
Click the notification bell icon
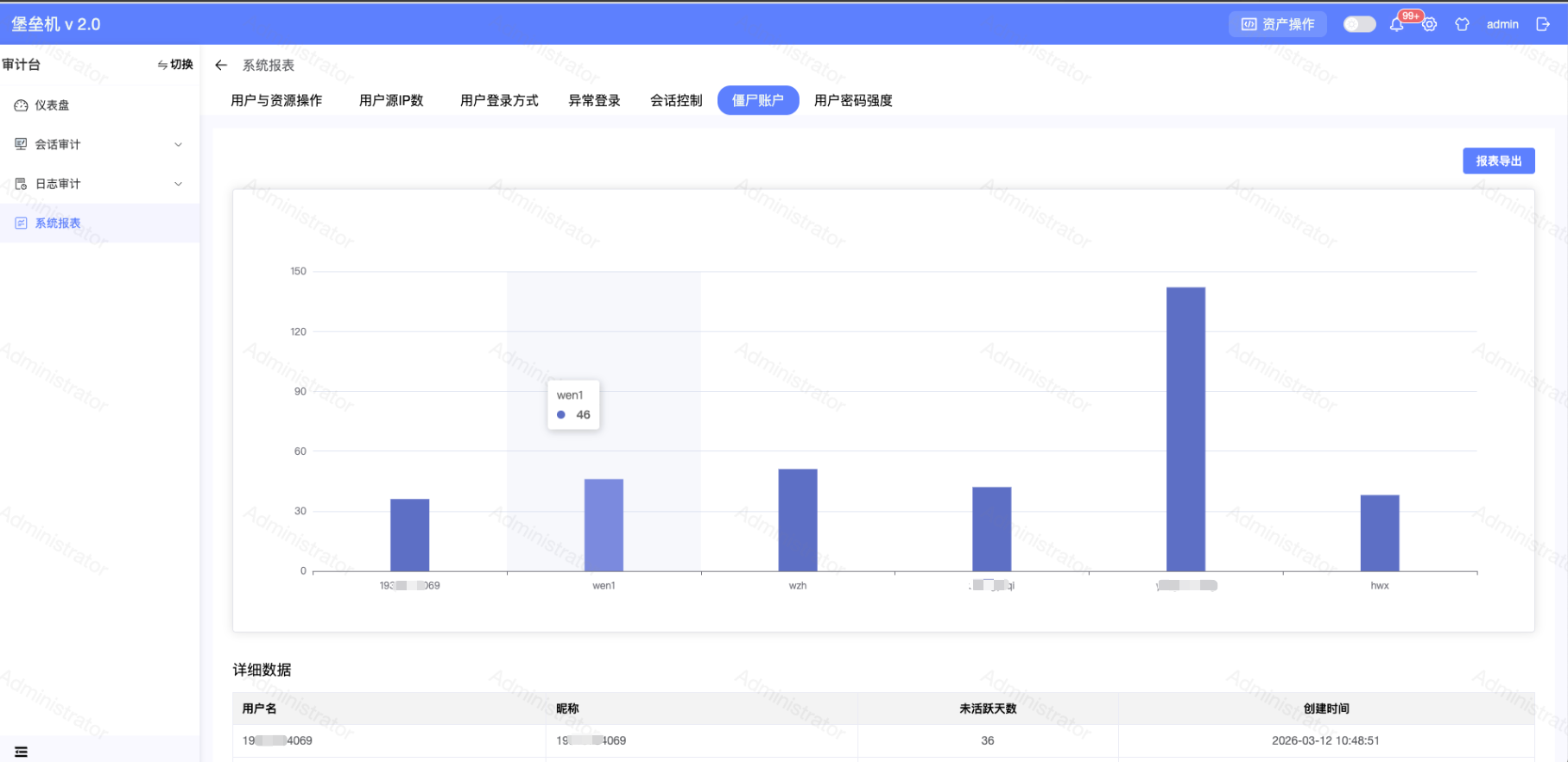1396,25
